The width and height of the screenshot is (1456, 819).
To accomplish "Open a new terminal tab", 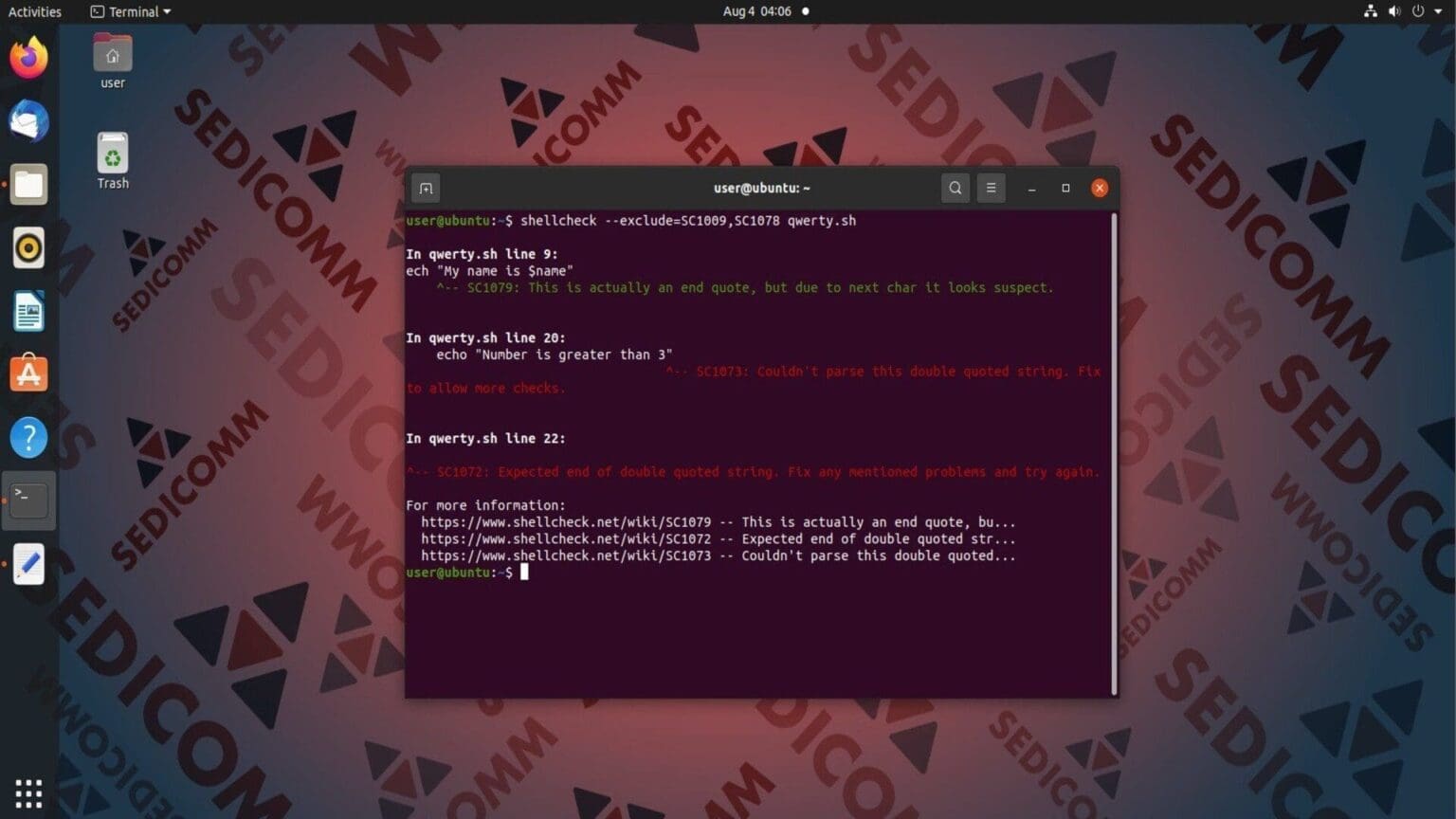I will (426, 188).
